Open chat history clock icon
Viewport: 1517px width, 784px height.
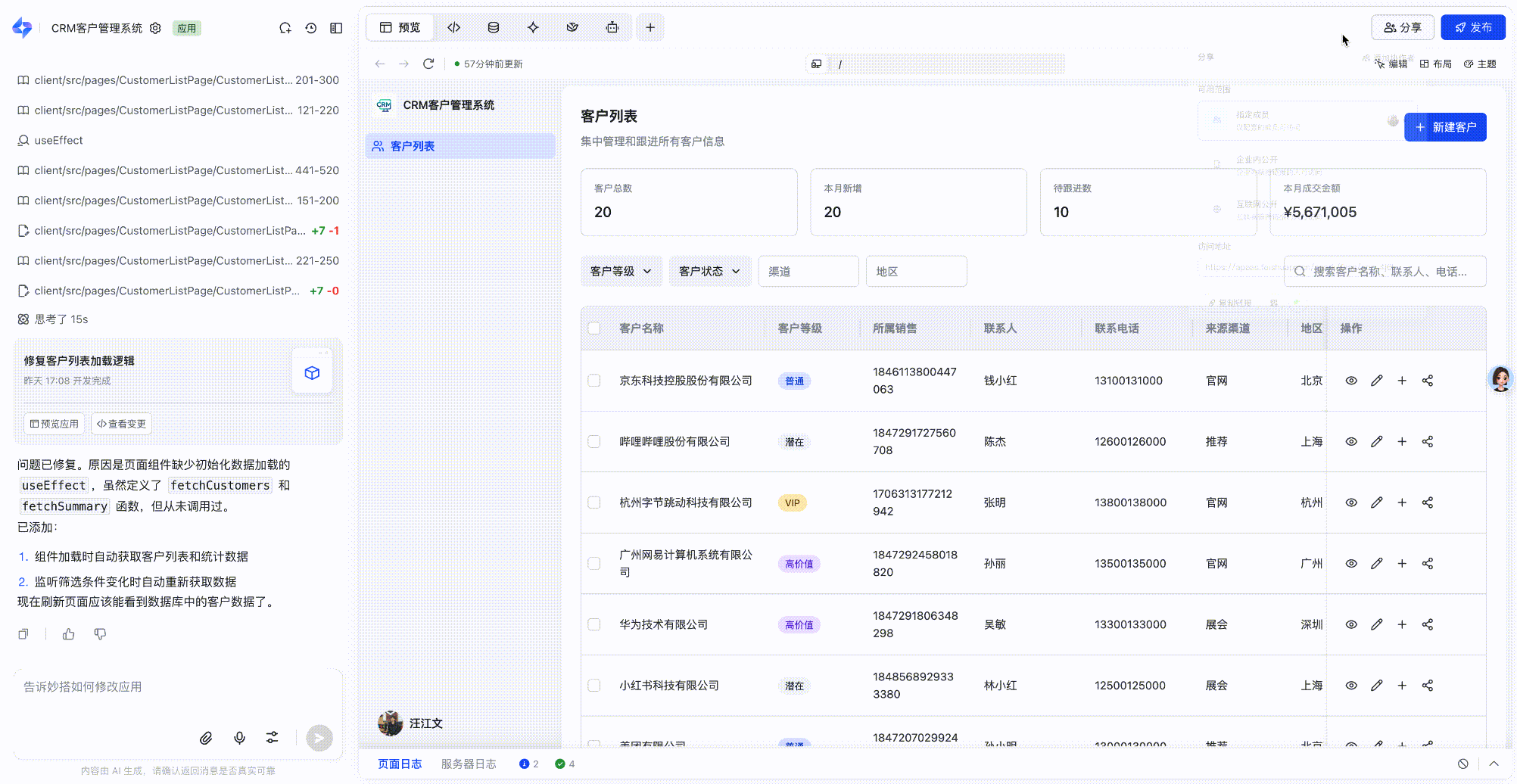(x=310, y=28)
